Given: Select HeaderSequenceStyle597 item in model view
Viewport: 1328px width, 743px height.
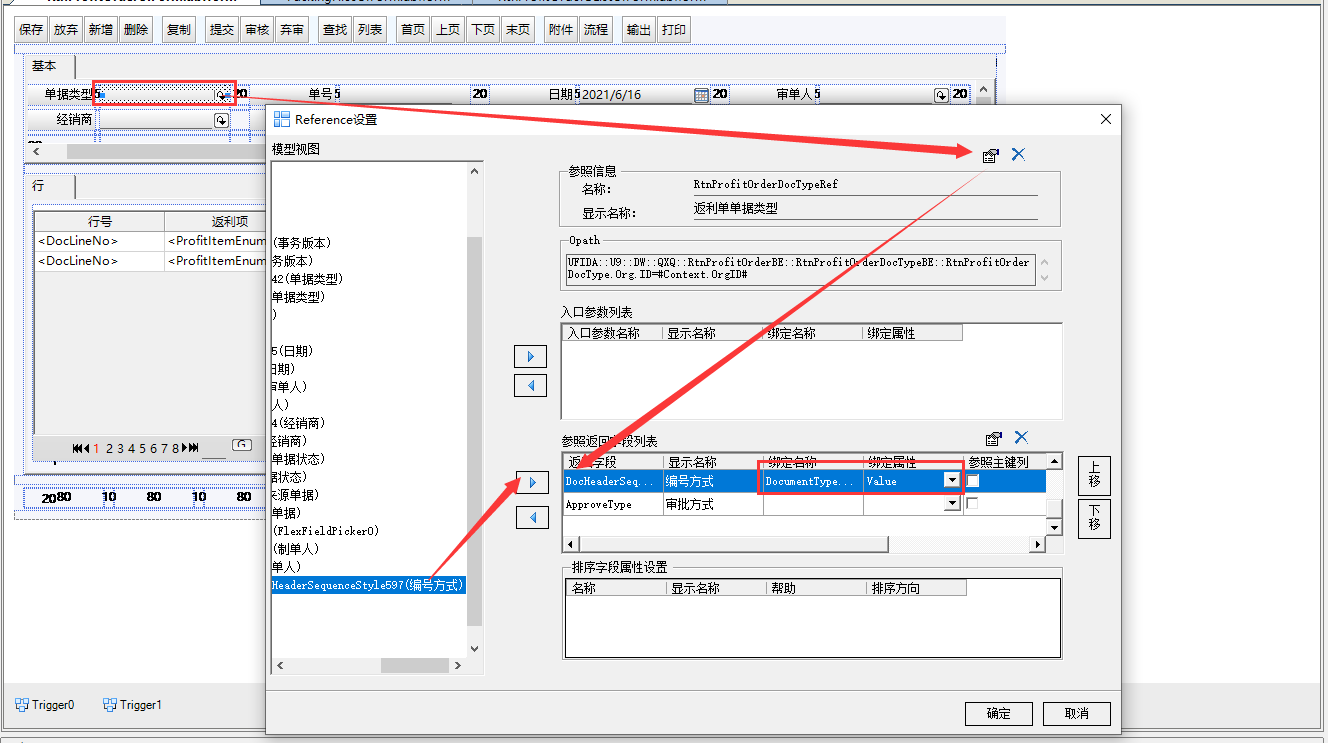Looking at the screenshot, I should point(368,585).
